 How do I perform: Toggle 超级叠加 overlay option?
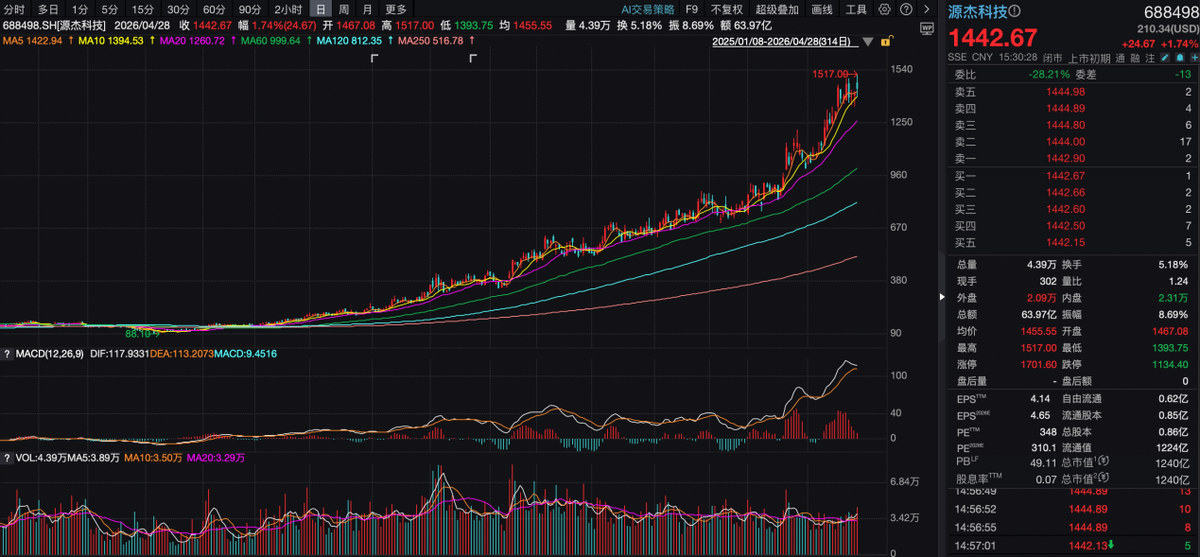[x=776, y=9]
